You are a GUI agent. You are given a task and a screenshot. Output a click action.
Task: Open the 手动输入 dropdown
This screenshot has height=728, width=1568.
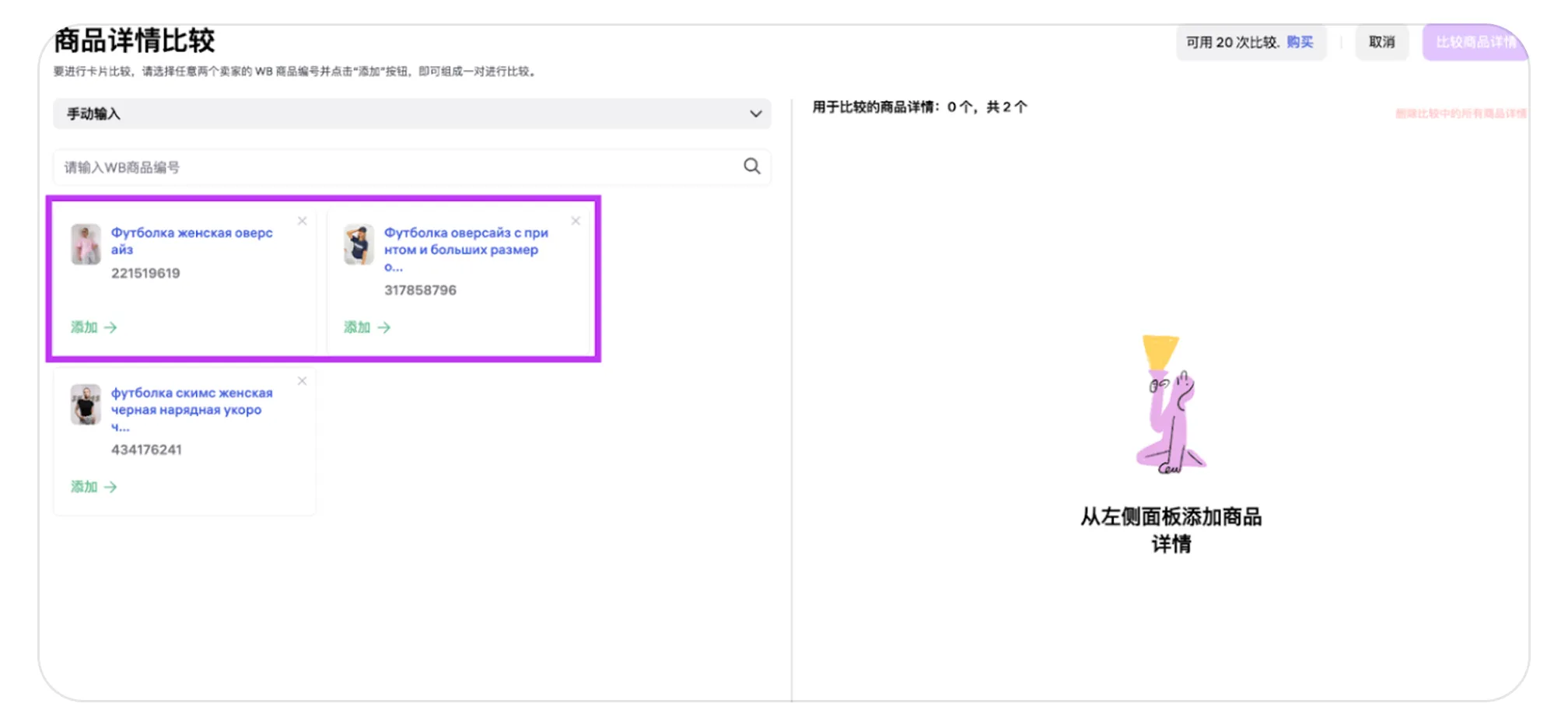tap(411, 114)
